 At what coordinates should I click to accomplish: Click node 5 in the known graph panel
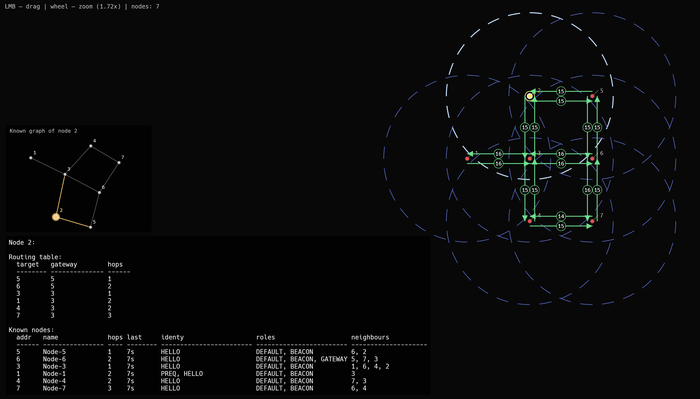90,227
